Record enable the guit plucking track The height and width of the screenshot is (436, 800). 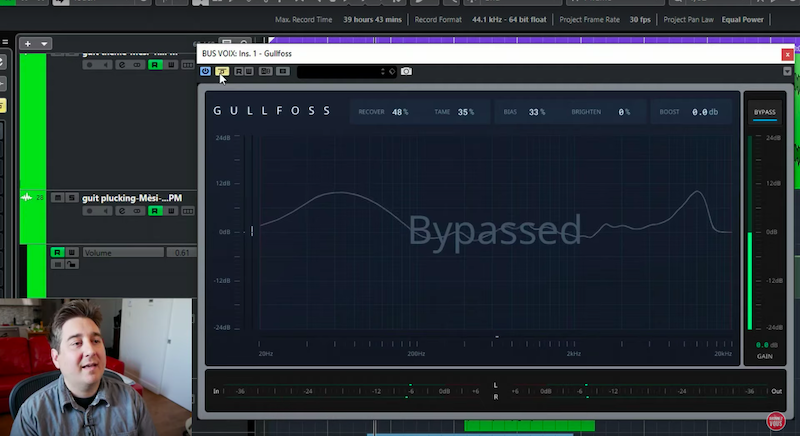90,211
